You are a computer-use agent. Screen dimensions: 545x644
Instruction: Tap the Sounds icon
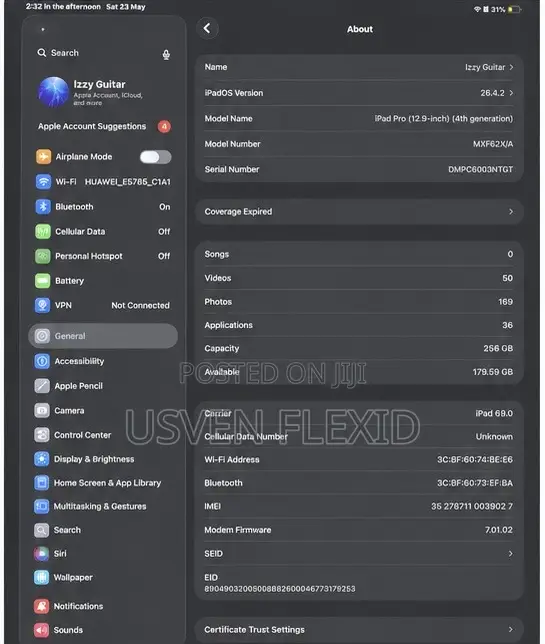click(41, 630)
